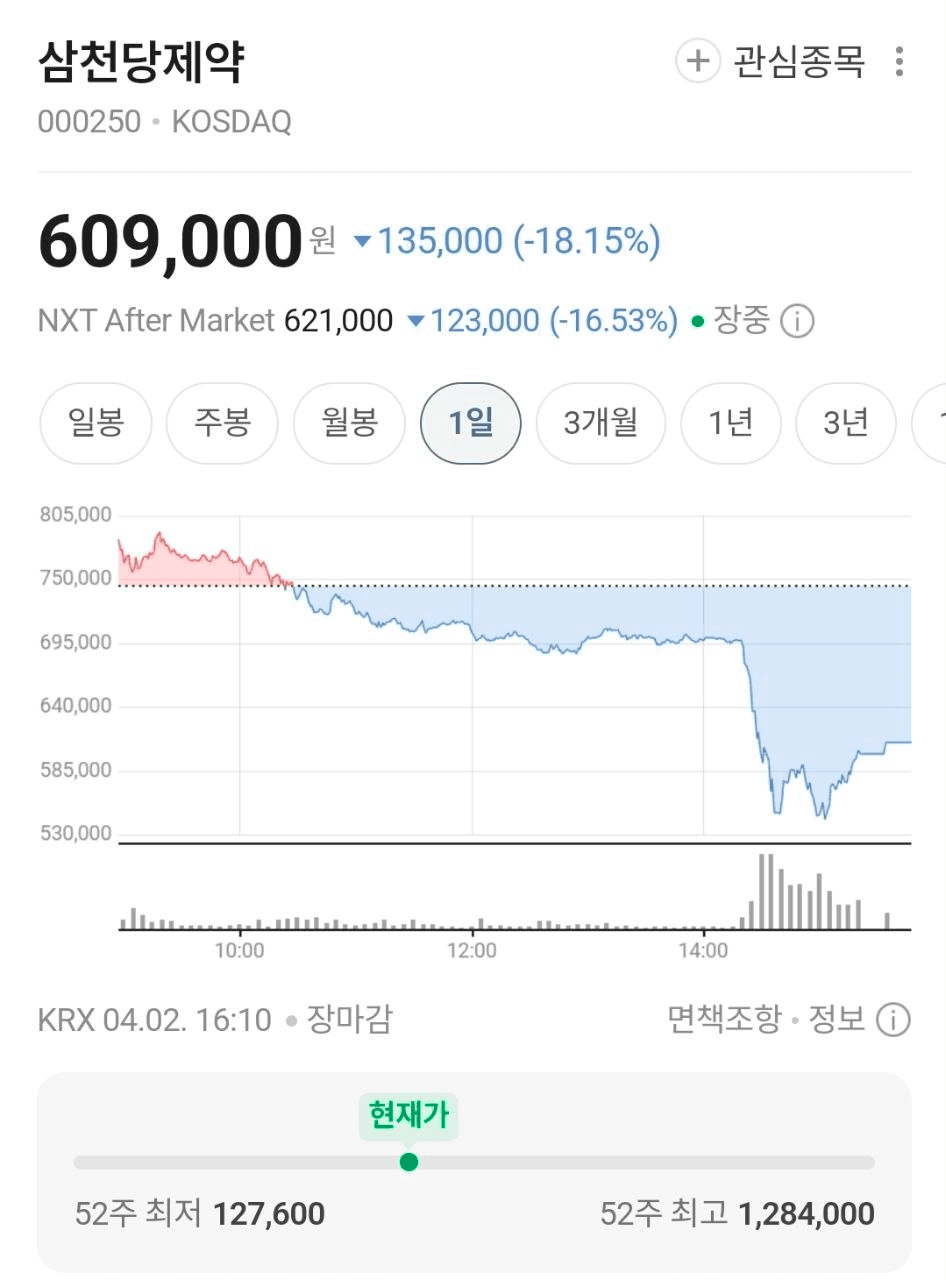
Task: Tap the plus icon beside 관심종목
Action: [x=698, y=62]
